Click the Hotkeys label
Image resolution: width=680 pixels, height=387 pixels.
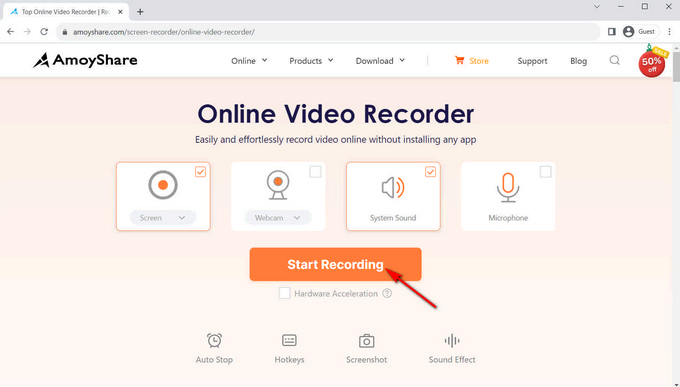(289, 359)
